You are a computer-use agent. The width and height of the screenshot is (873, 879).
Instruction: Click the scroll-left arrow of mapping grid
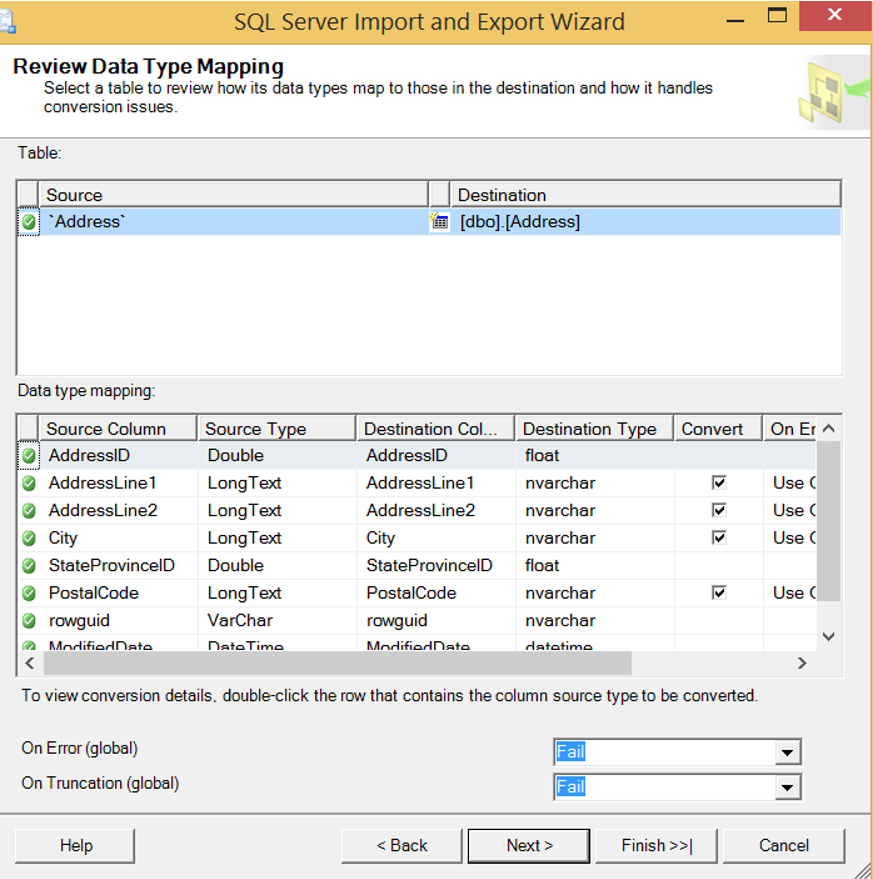click(30, 663)
